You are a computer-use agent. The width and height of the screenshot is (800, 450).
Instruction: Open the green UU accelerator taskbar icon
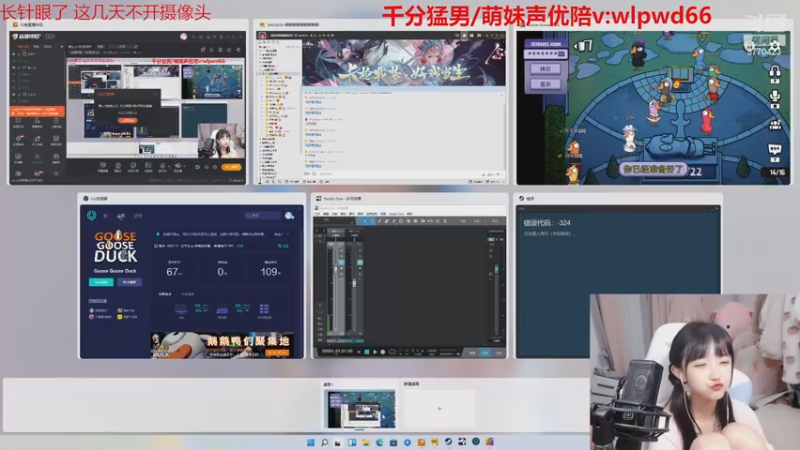476,442
